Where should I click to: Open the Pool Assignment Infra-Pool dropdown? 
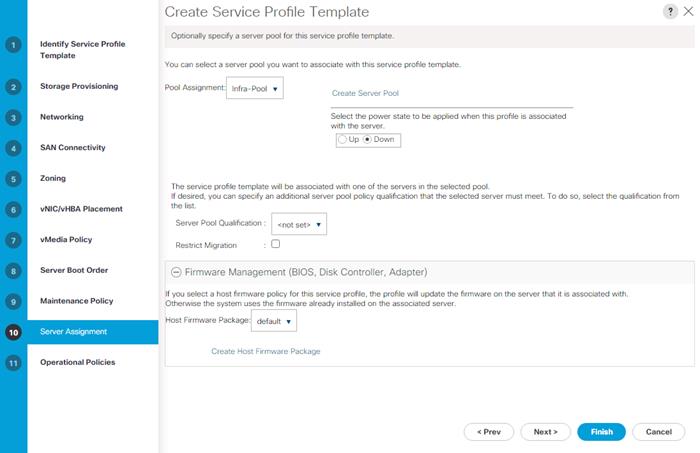(x=254, y=88)
